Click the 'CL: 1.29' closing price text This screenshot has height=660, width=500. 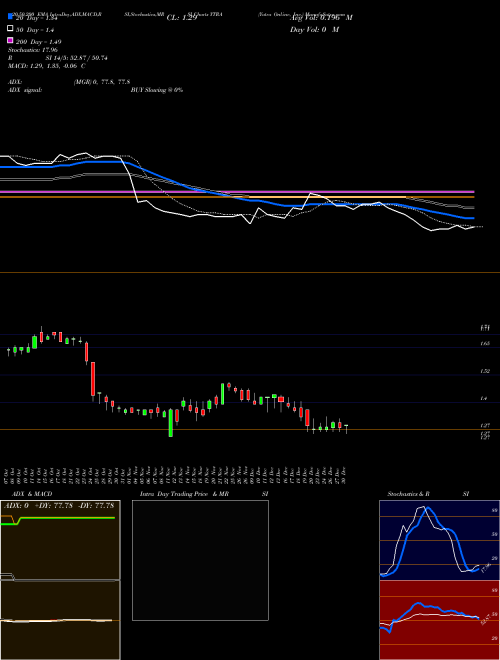click(x=182, y=18)
